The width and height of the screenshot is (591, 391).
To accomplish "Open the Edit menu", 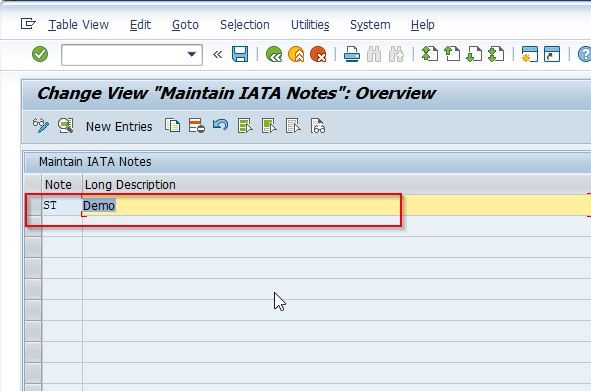I will pyautogui.click(x=140, y=25).
